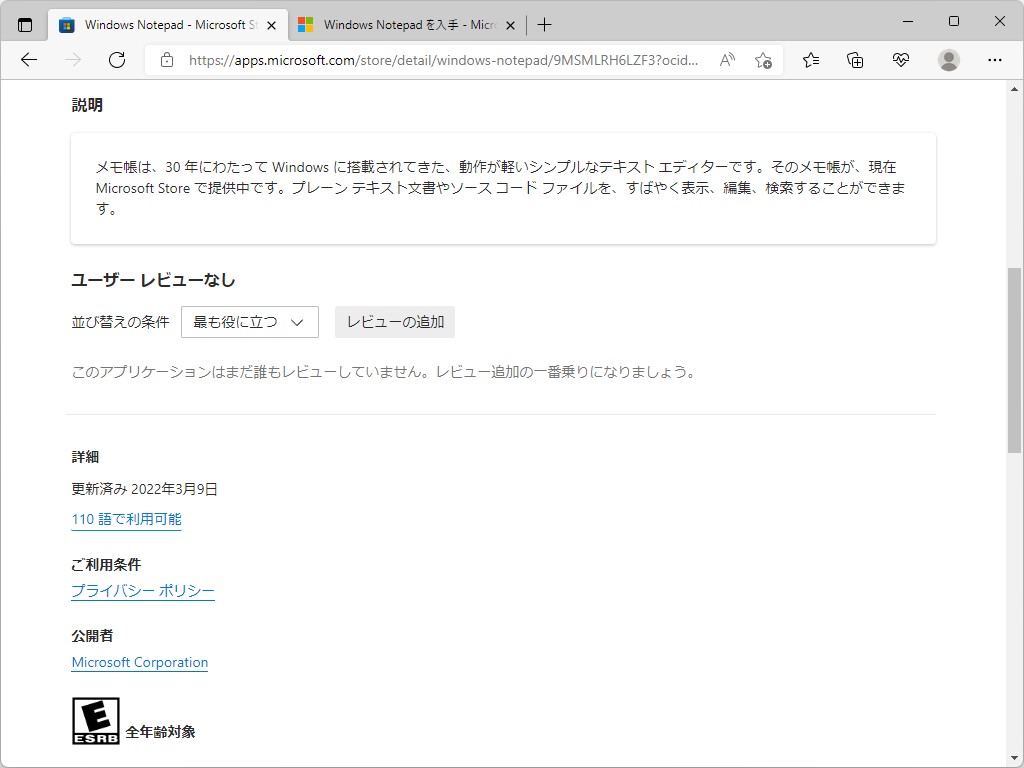Open Browser essentials
Image resolution: width=1024 pixels, height=768 pixels.
click(900, 60)
